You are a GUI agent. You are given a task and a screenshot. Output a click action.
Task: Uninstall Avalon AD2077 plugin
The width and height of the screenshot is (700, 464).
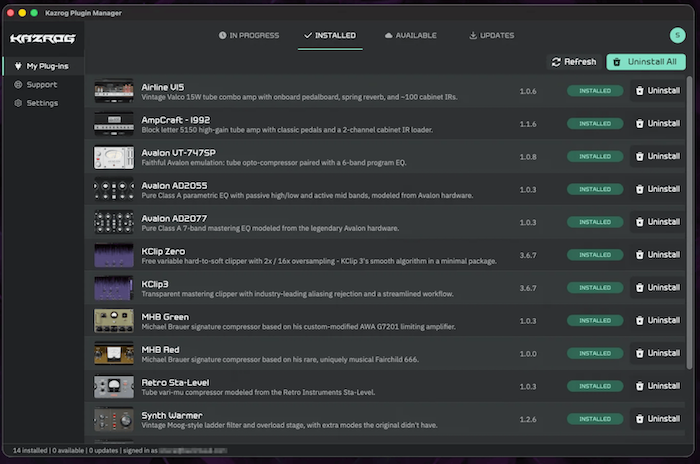click(658, 222)
